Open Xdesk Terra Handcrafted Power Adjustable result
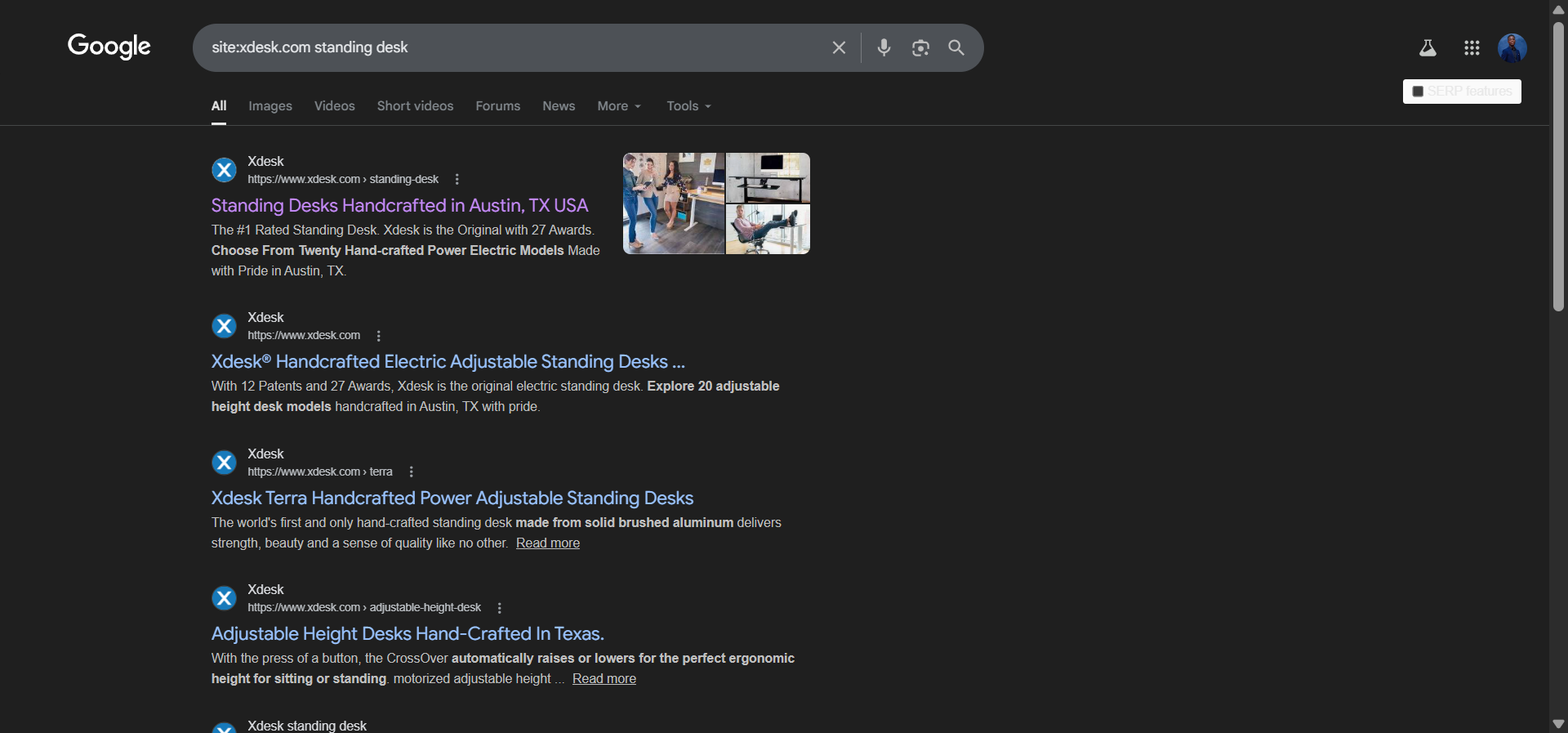1568x733 pixels. 452,498
